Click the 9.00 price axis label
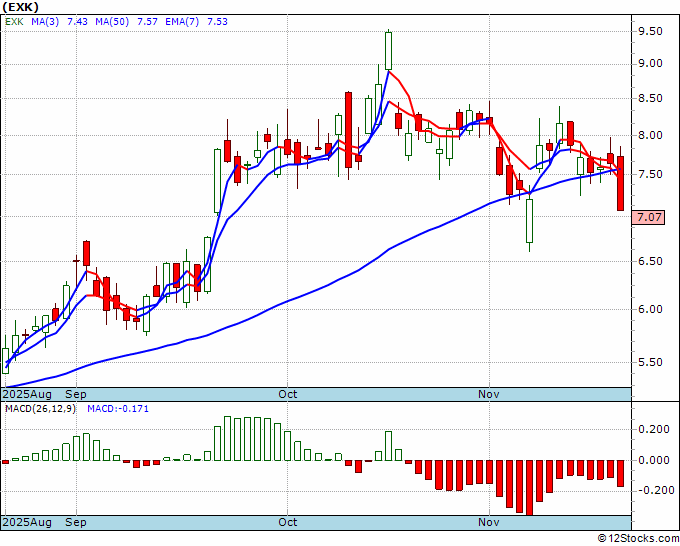 650,64
